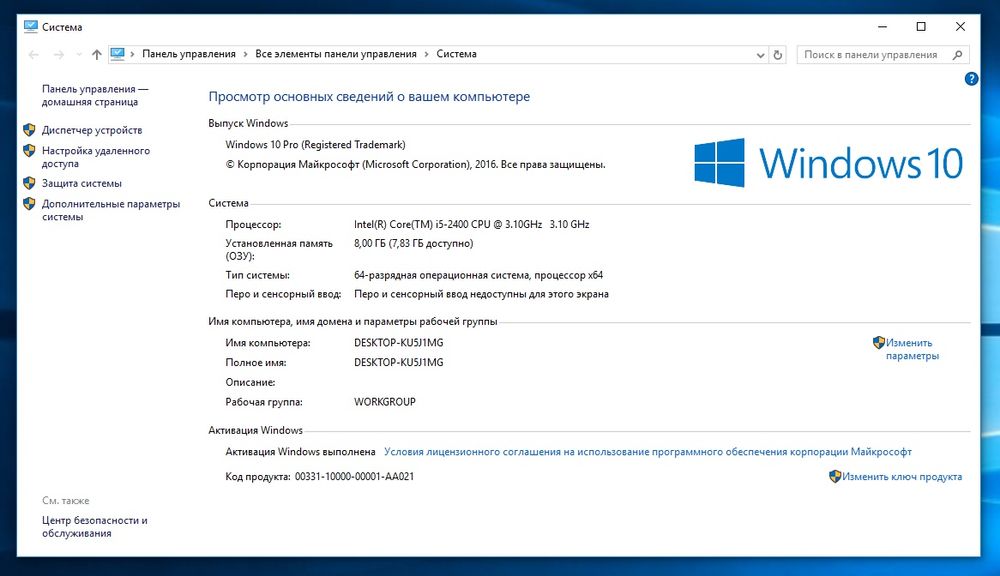The height and width of the screenshot is (576, 1000).
Task: Click the heading Просмотр основных сведений
Action: [369, 97]
